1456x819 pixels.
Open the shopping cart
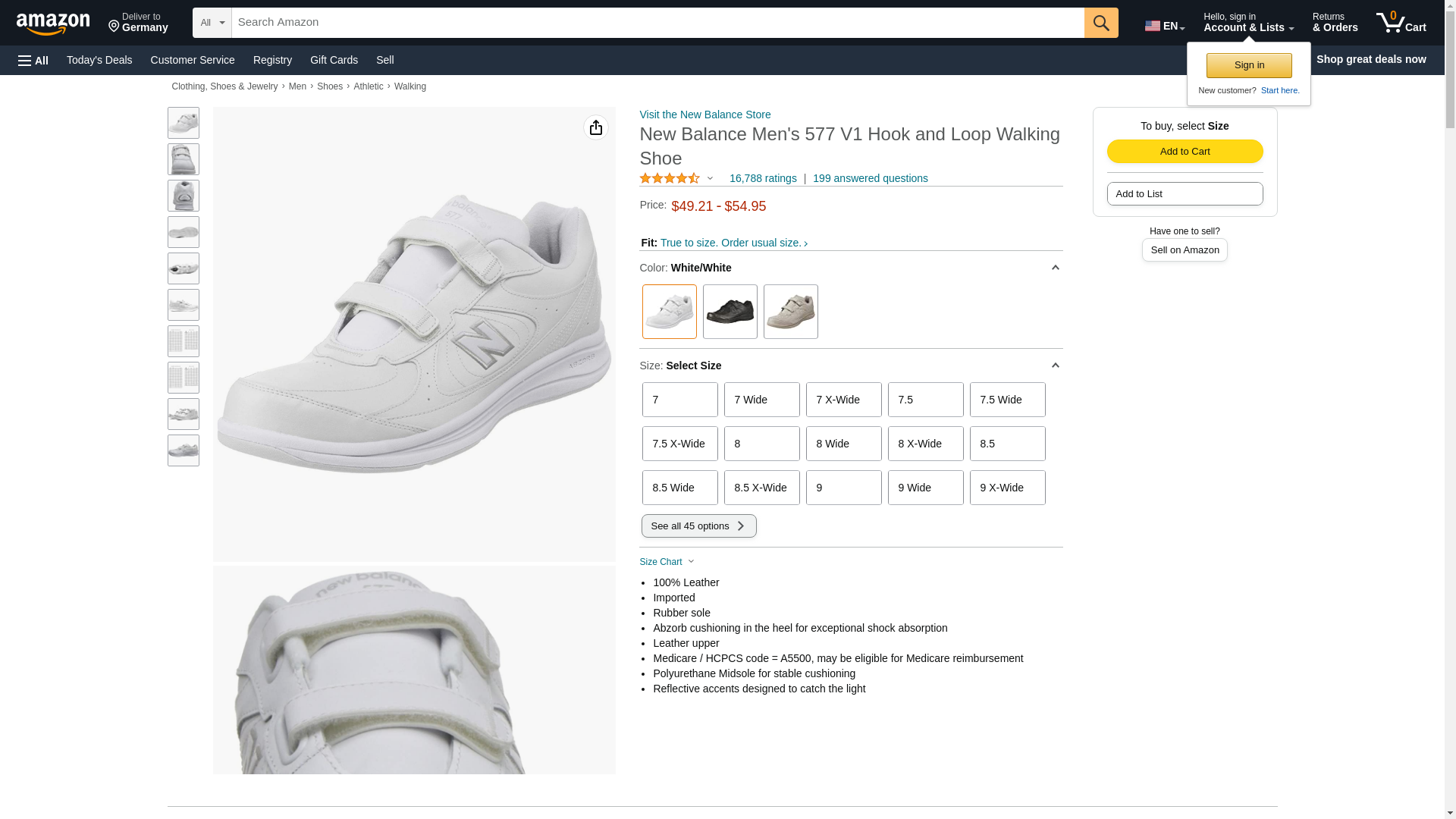click(x=1401, y=23)
